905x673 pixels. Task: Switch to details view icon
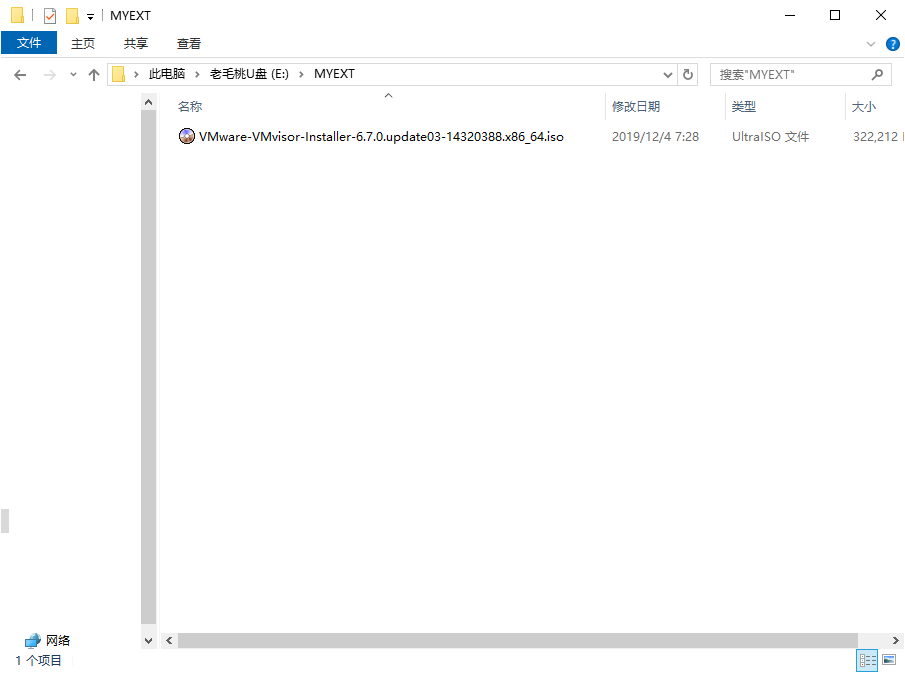coord(867,660)
